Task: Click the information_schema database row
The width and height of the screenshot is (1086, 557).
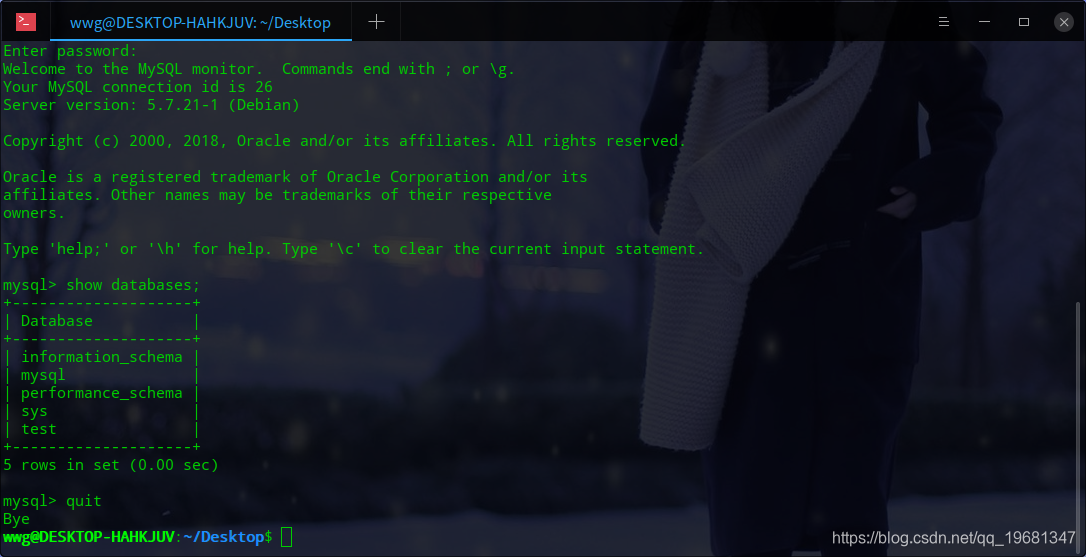Action: pos(102,357)
